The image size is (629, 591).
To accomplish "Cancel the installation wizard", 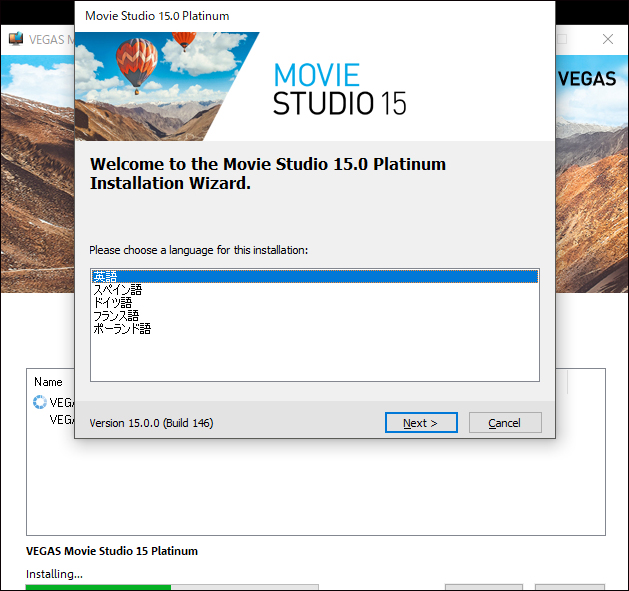I will click(x=505, y=422).
